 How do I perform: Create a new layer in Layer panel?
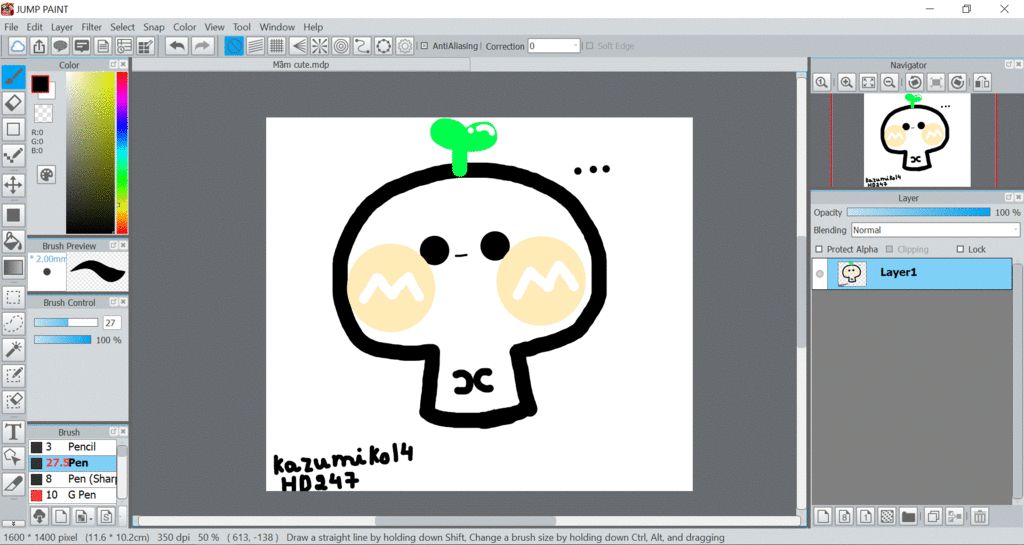click(824, 517)
